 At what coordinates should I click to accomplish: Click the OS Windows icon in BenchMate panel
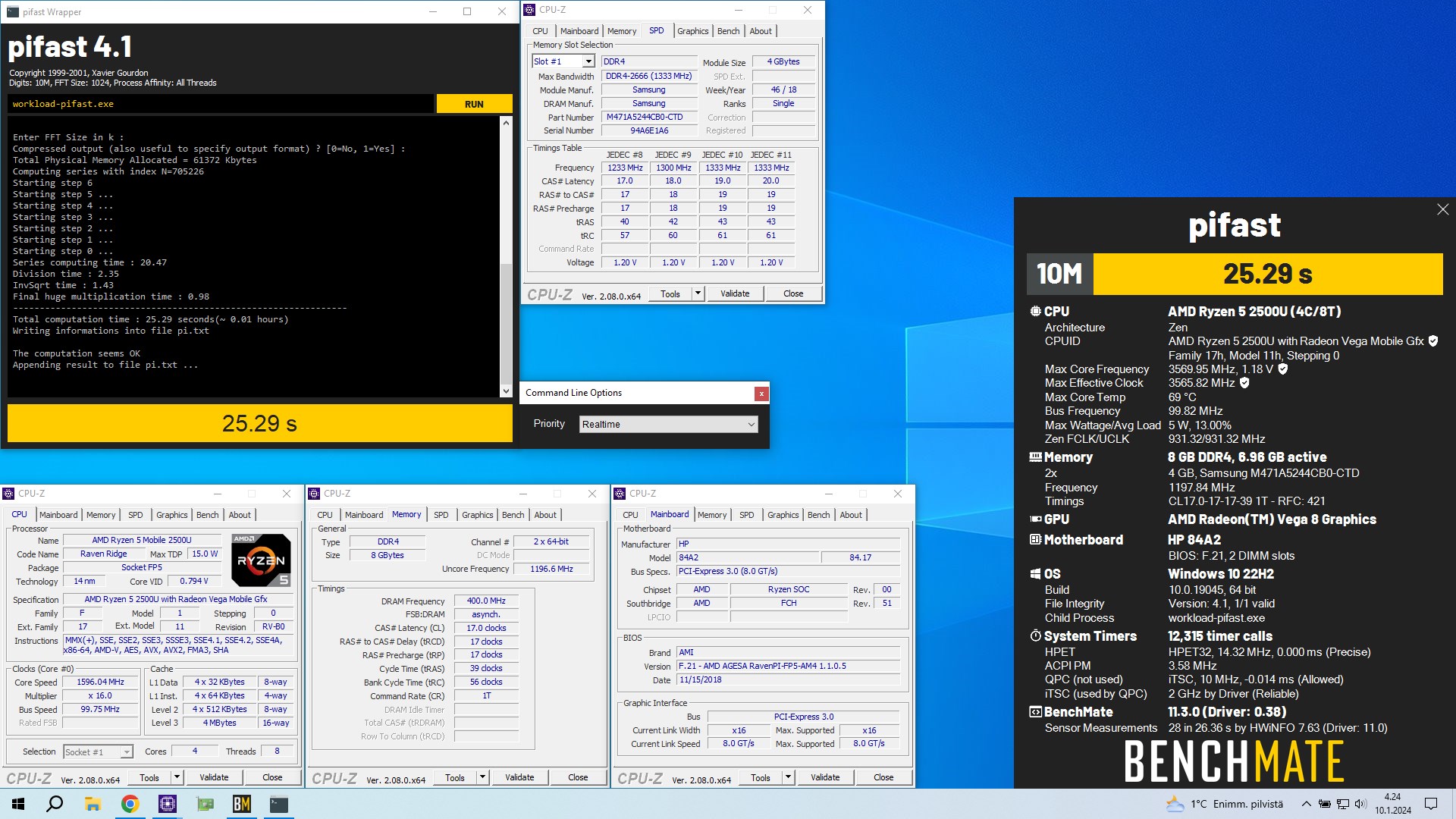pos(1035,574)
